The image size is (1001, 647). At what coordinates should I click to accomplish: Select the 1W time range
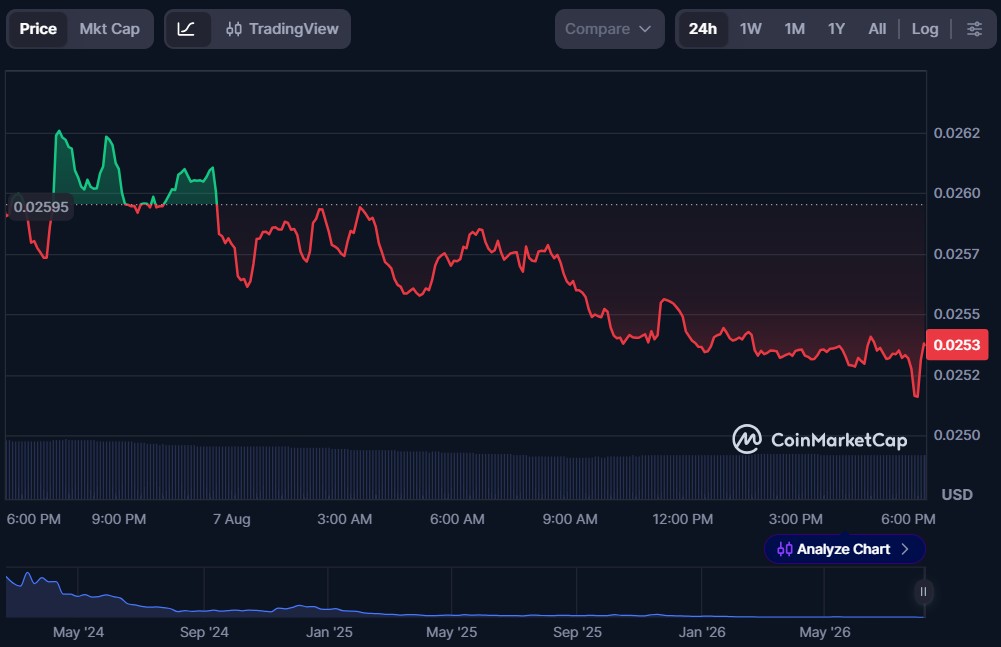(751, 29)
